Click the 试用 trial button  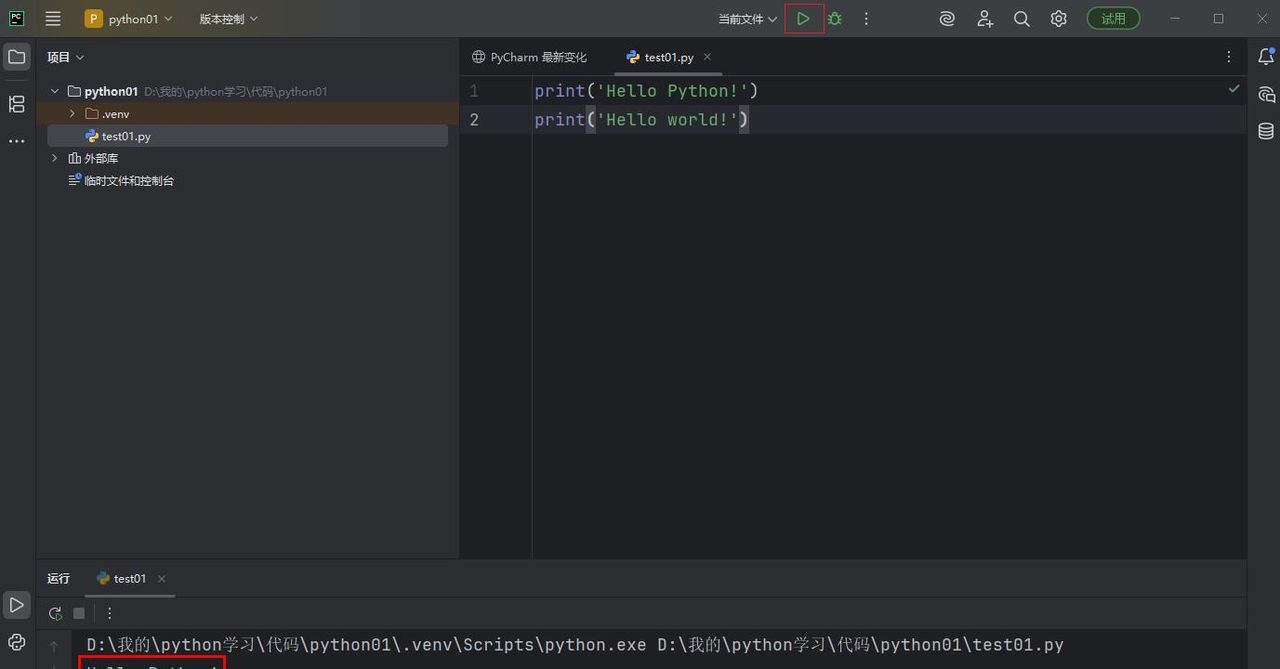tap(1113, 19)
